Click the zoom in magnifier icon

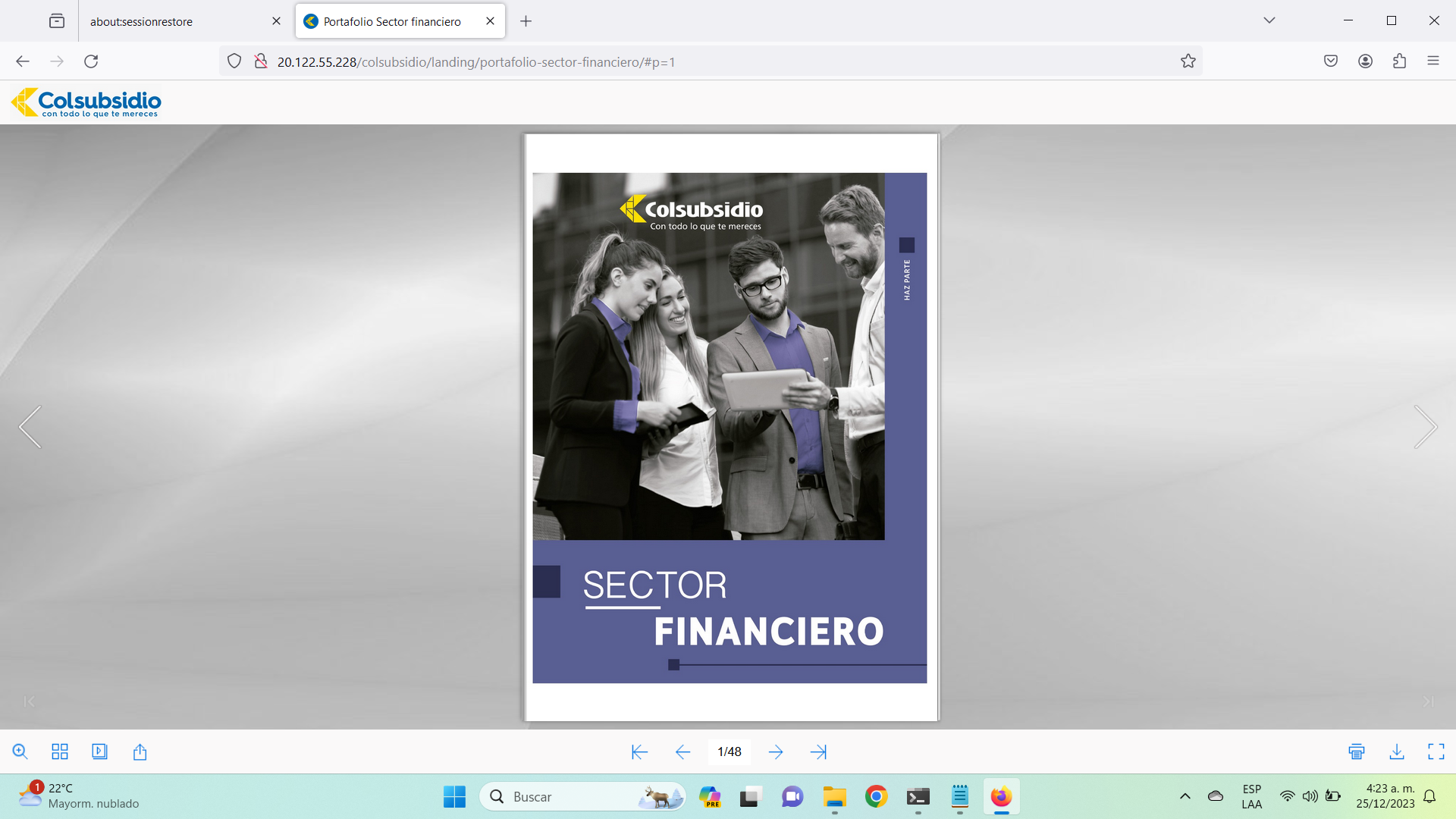(20, 752)
